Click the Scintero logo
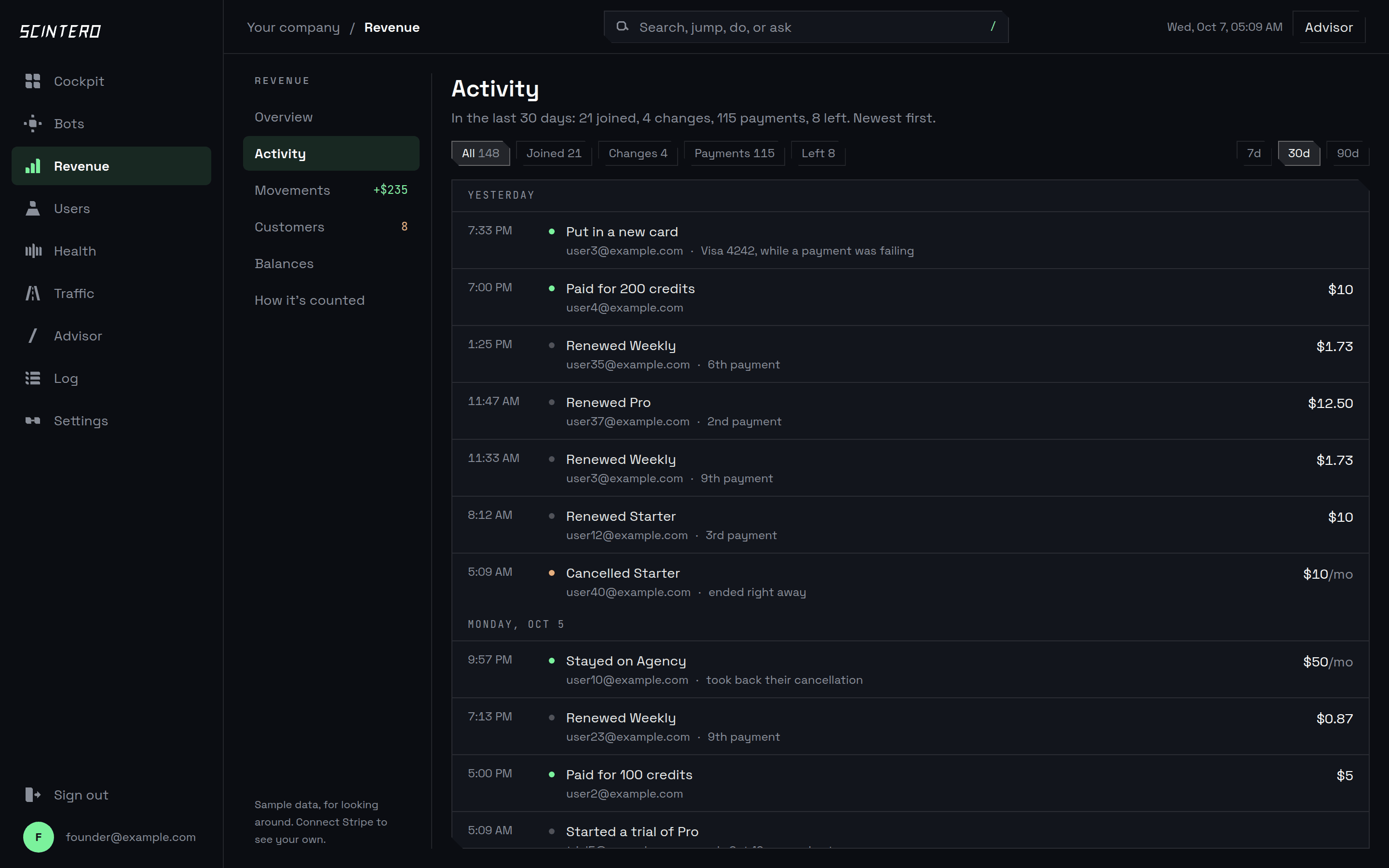1389x868 pixels. point(60,31)
